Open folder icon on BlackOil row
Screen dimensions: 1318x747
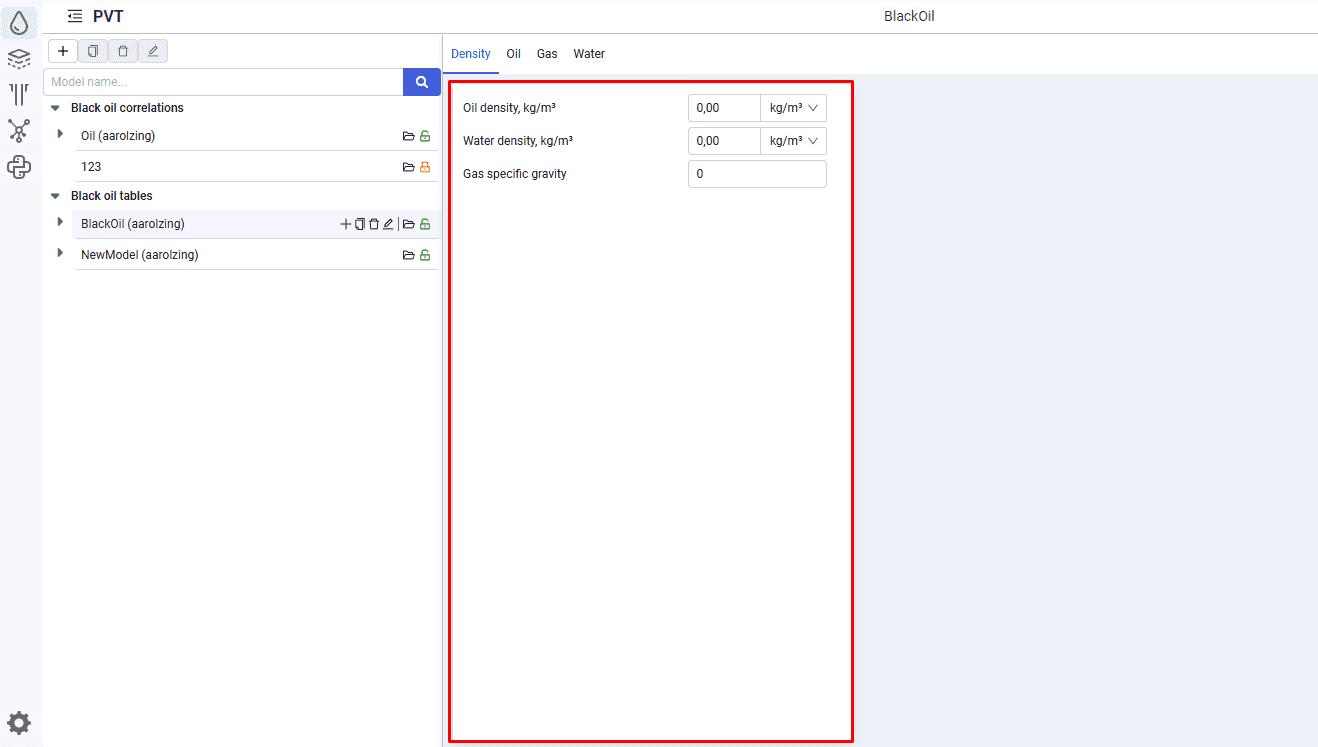[x=408, y=224]
